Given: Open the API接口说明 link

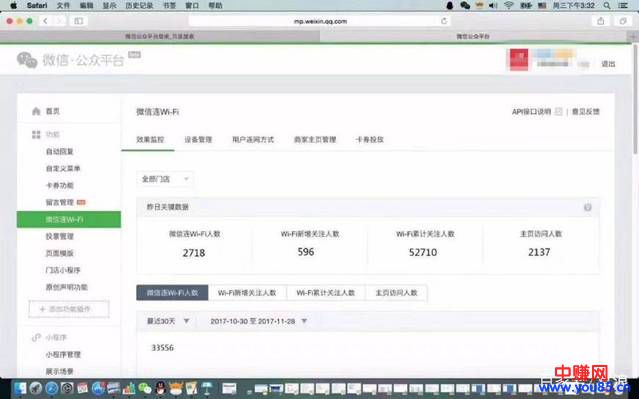Looking at the screenshot, I should click(531, 111).
